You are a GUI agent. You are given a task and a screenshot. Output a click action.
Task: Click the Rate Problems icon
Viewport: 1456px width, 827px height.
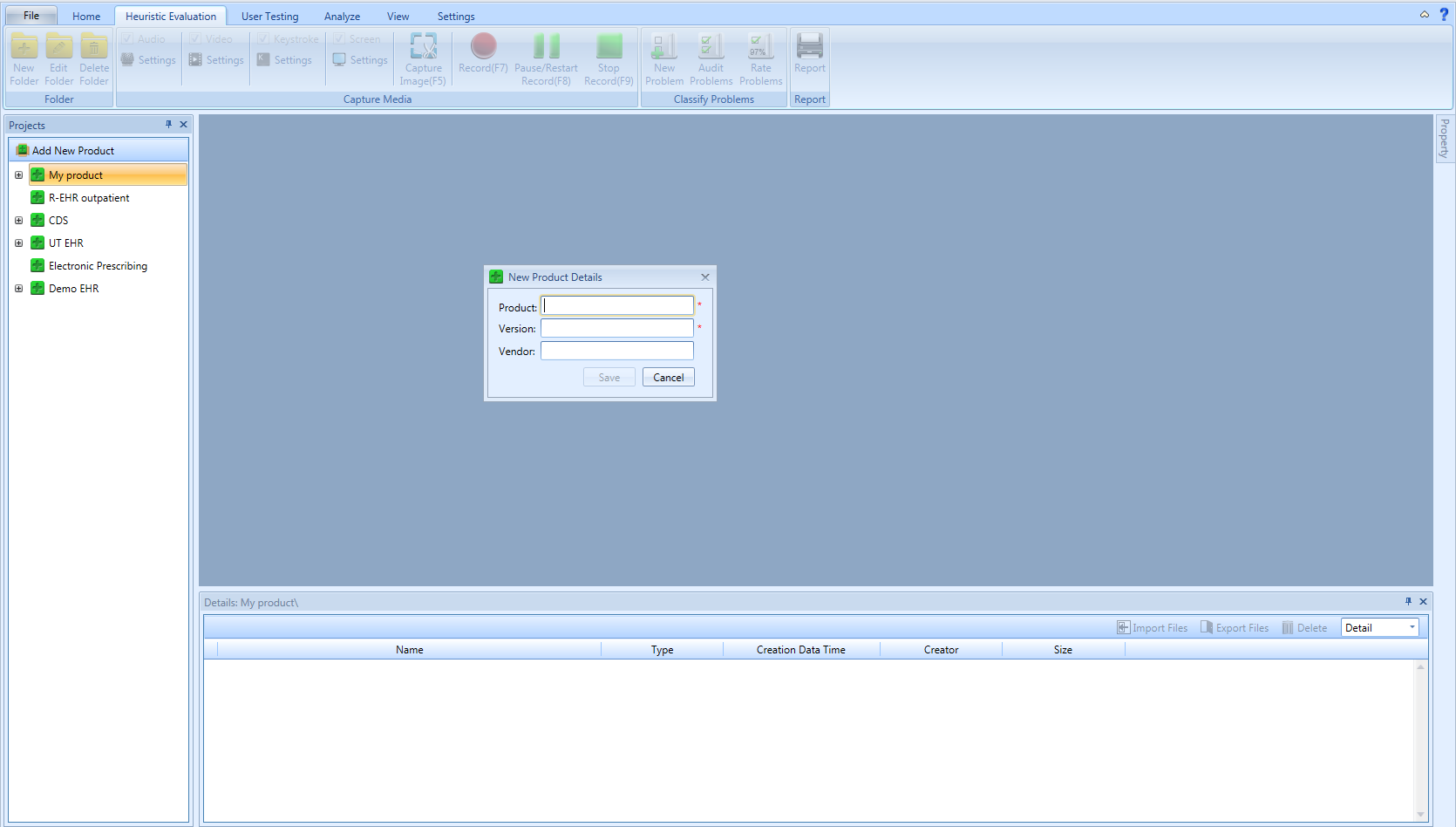click(760, 46)
